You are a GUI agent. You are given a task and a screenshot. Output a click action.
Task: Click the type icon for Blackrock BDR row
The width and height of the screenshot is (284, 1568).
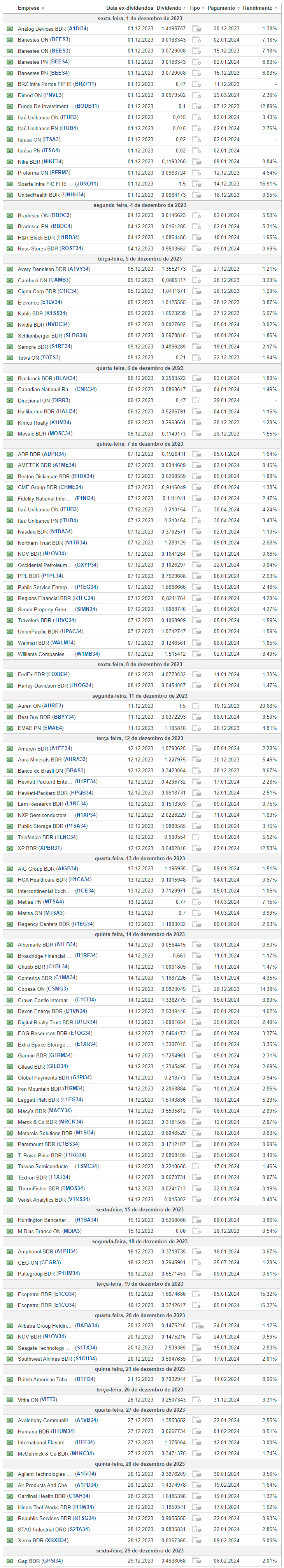[x=196, y=378]
